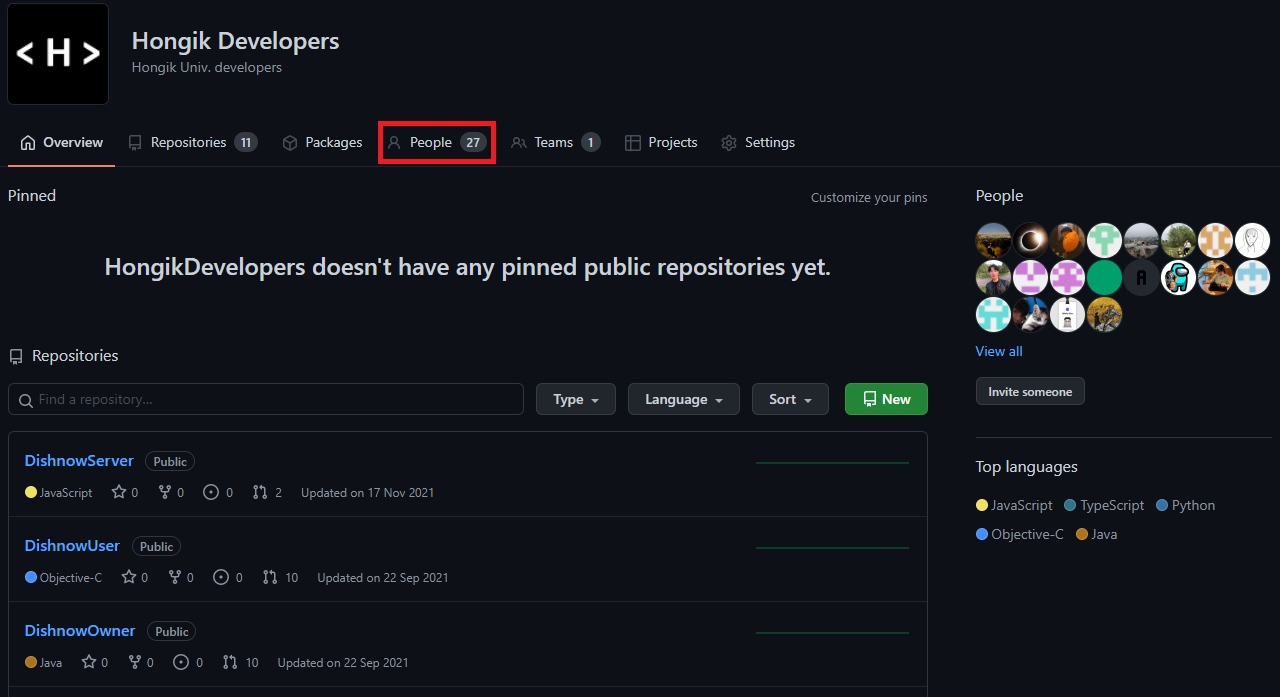1280x697 pixels.
Task: Open stargazers count for DishnowOwner
Action: (x=95, y=662)
